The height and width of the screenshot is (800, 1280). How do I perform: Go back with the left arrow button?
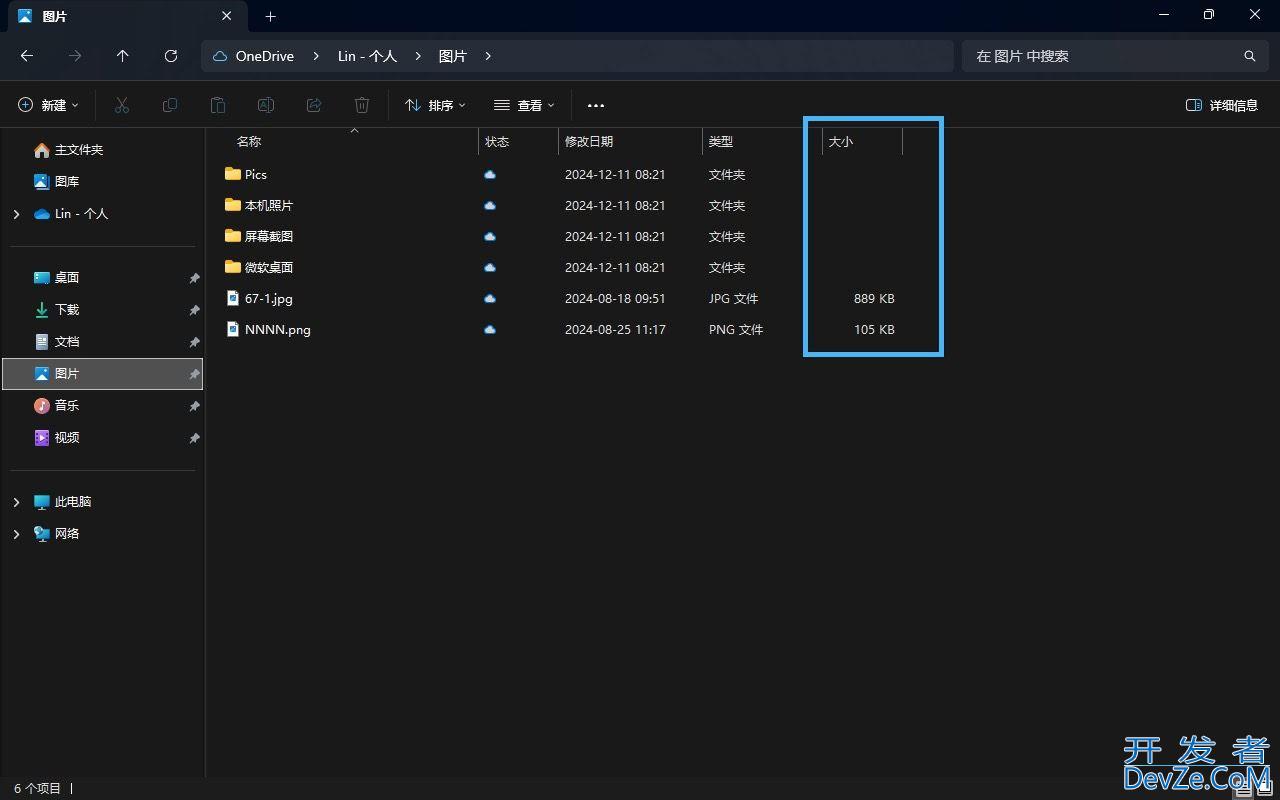coord(27,56)
